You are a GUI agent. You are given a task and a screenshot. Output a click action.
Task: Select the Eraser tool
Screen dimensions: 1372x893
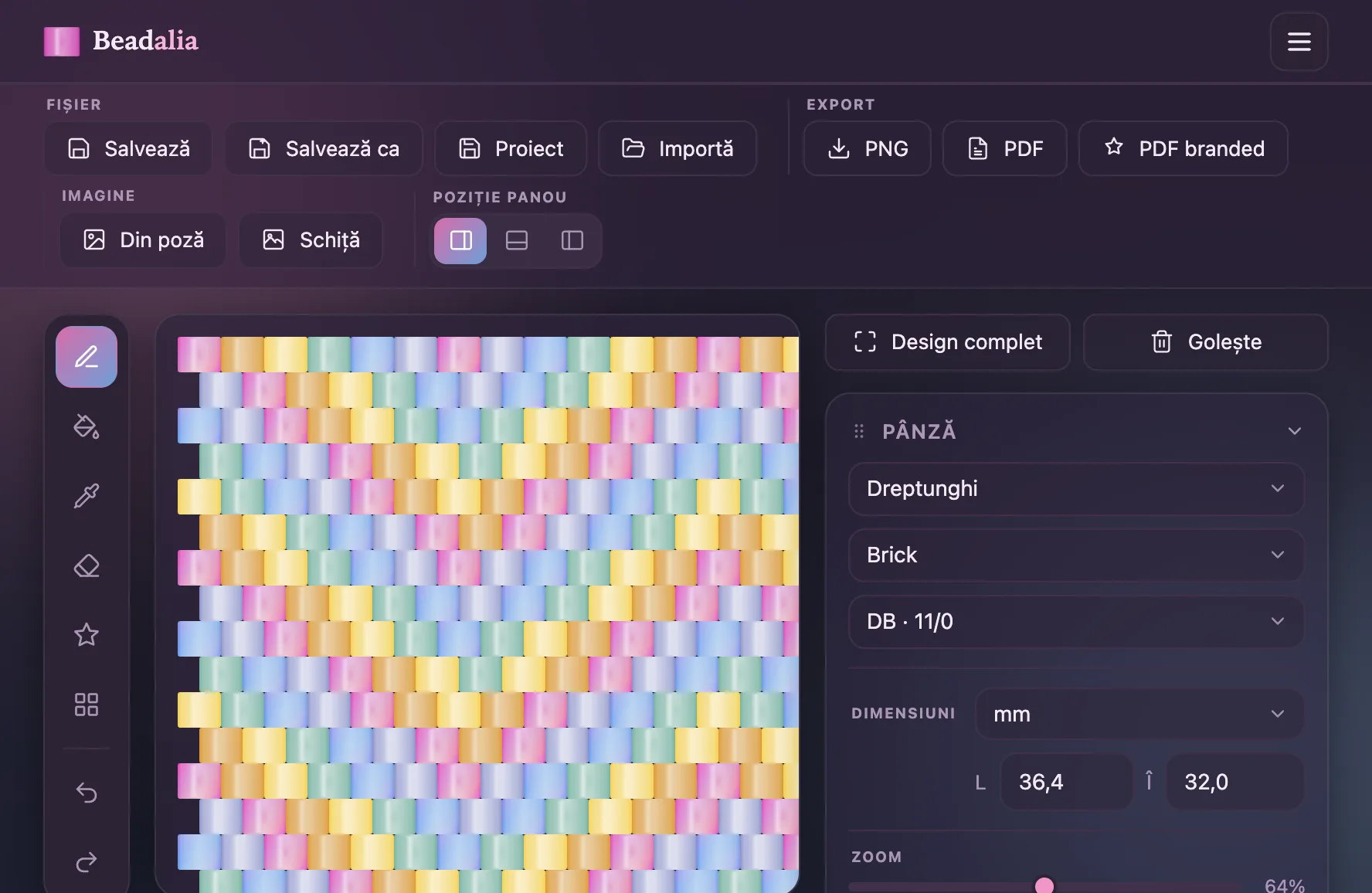click(87, 565)
